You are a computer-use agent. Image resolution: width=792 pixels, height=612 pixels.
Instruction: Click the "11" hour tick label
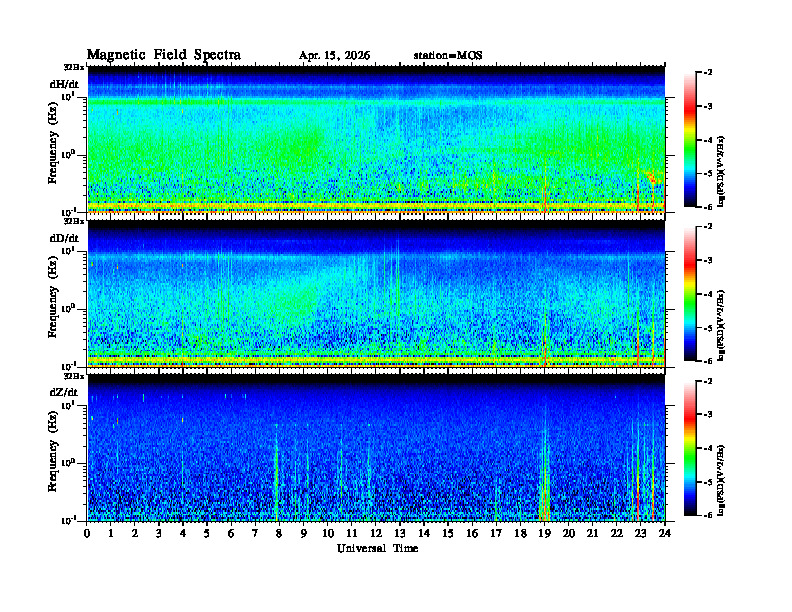(352, 533)
